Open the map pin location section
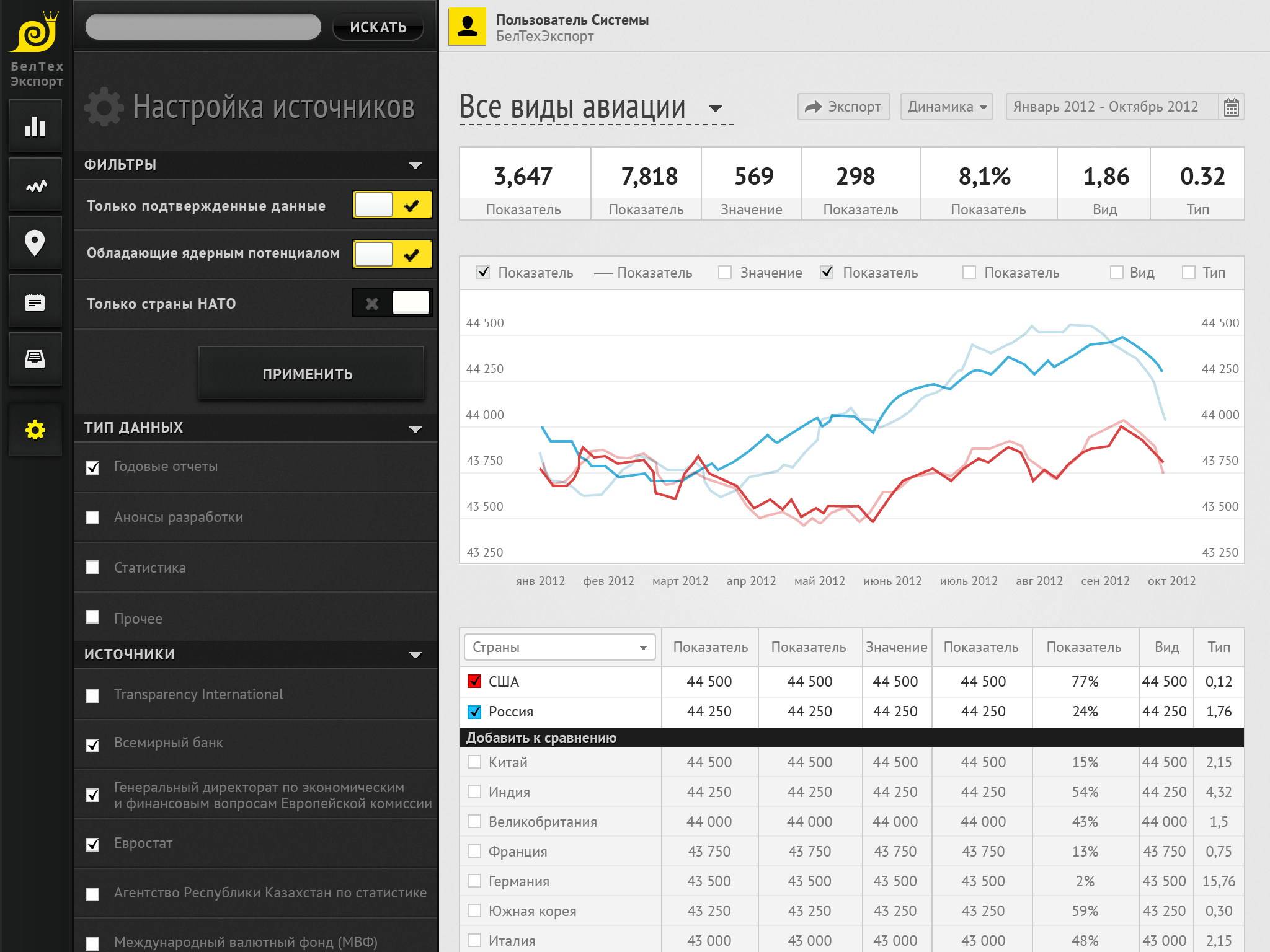 click(35, 243)
